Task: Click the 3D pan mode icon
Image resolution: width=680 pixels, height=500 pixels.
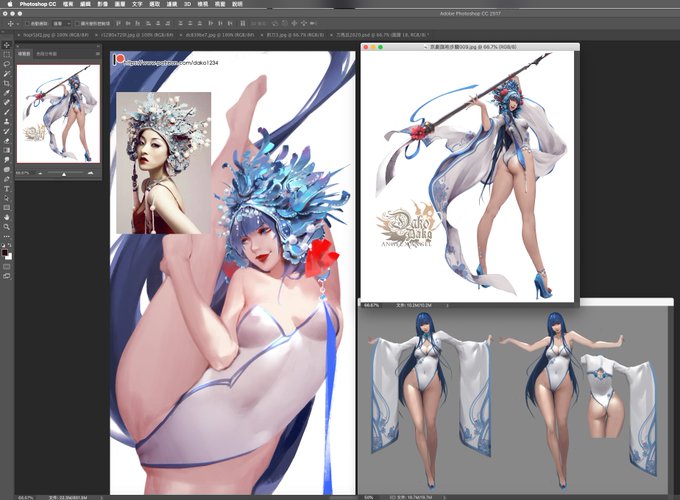Action: pos(294,23)
